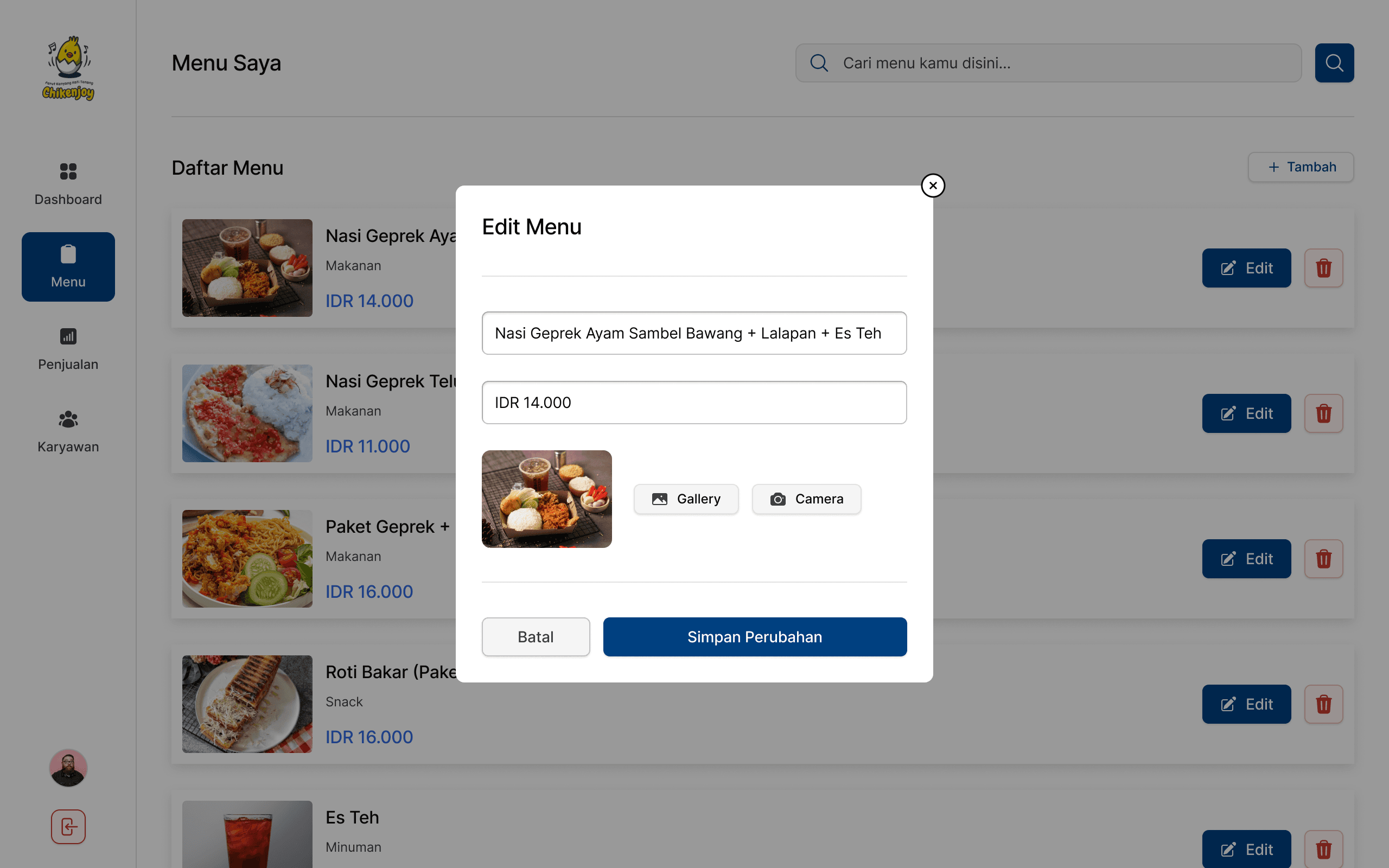Click the IDR 14.000 price field

[x=694, y=403]
